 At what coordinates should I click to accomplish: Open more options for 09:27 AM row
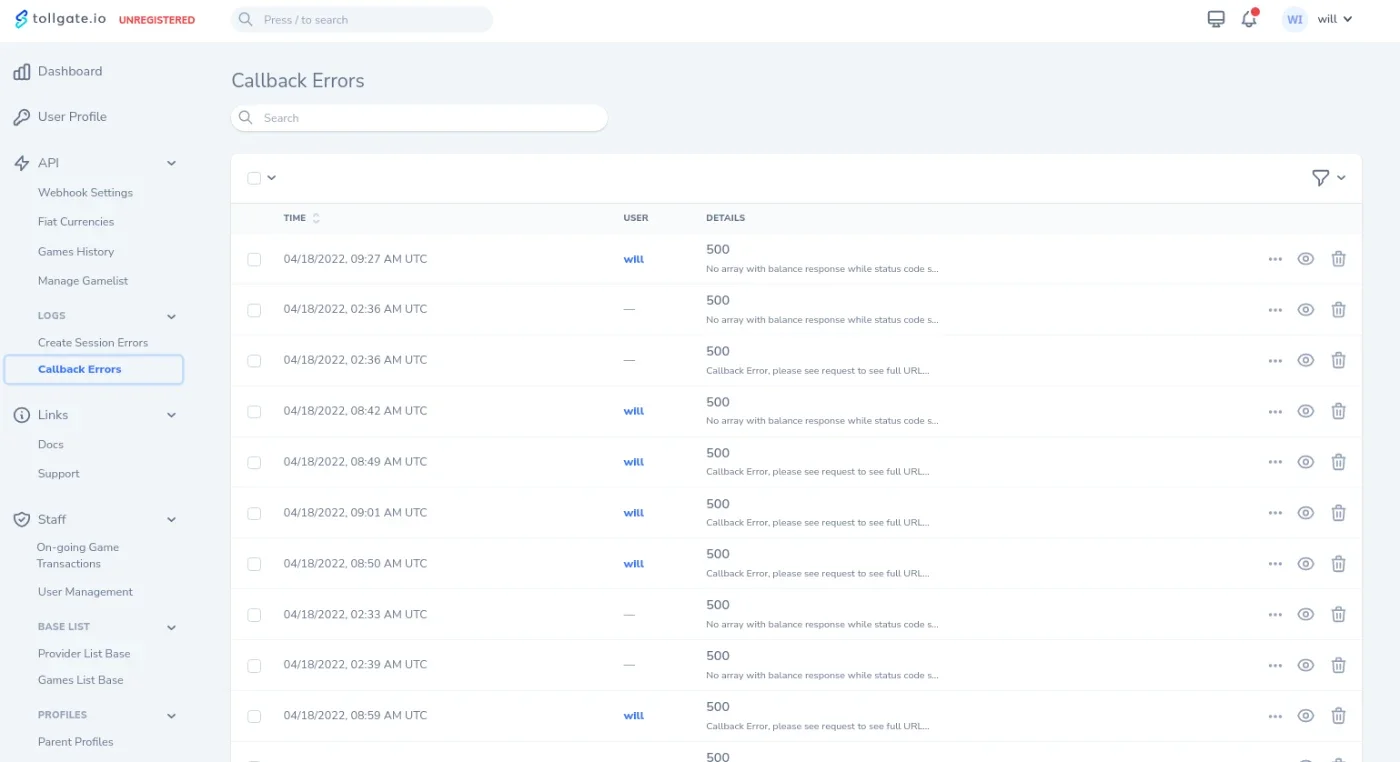(x=1275, y=259)
